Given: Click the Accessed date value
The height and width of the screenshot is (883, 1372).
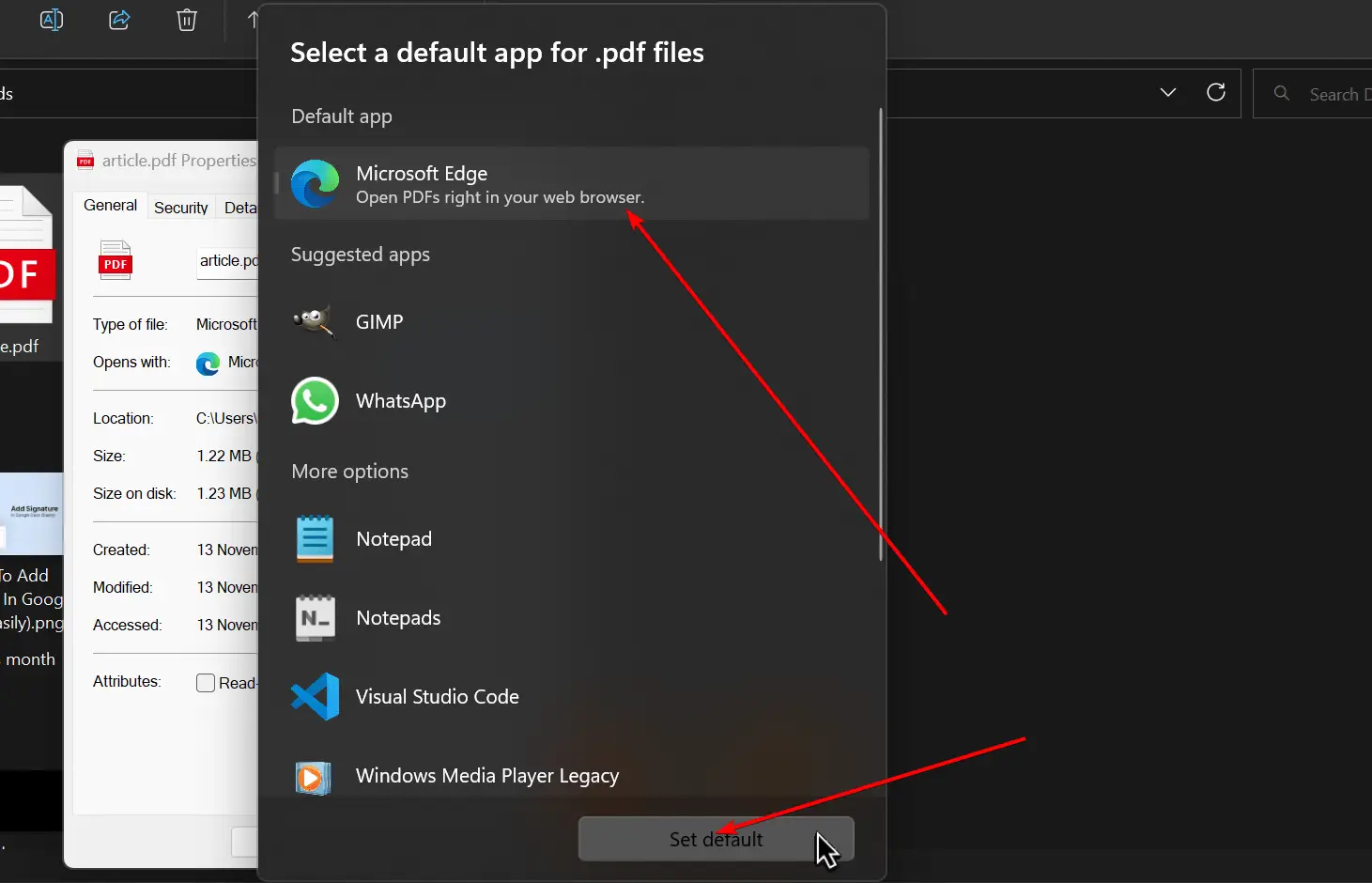Looking at the screenshot, I should [x=227, y=625].
